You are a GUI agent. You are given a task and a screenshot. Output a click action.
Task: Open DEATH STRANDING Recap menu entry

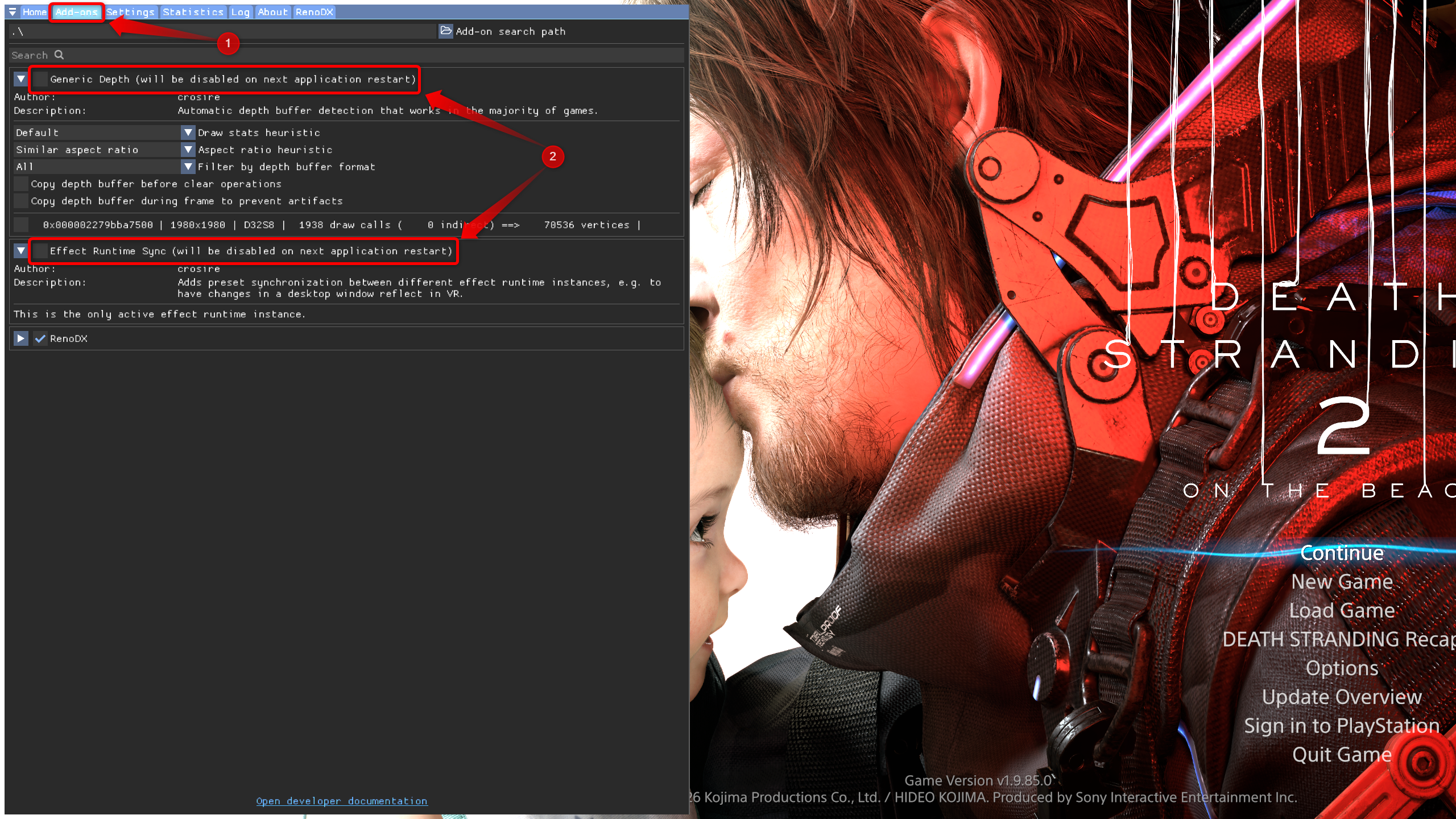(1339, 639)
